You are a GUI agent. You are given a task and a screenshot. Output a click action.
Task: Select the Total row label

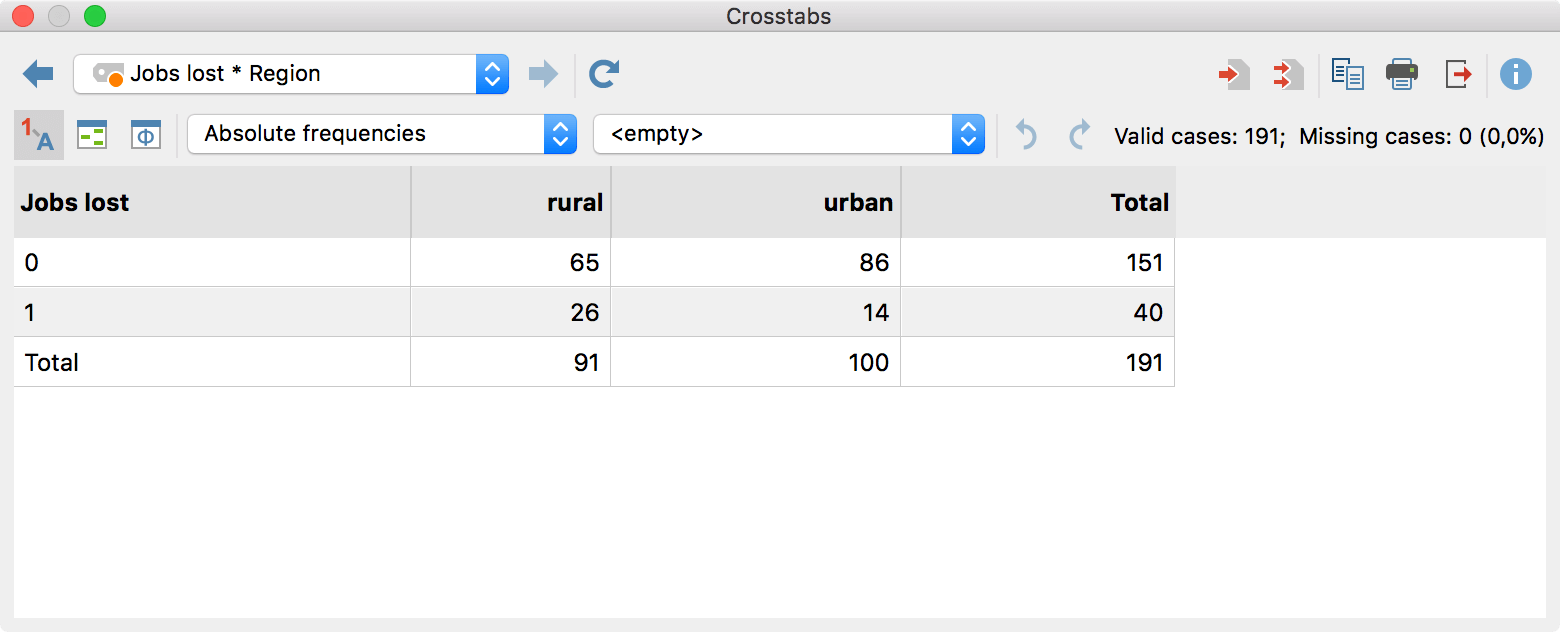click(x=212, y=363)
